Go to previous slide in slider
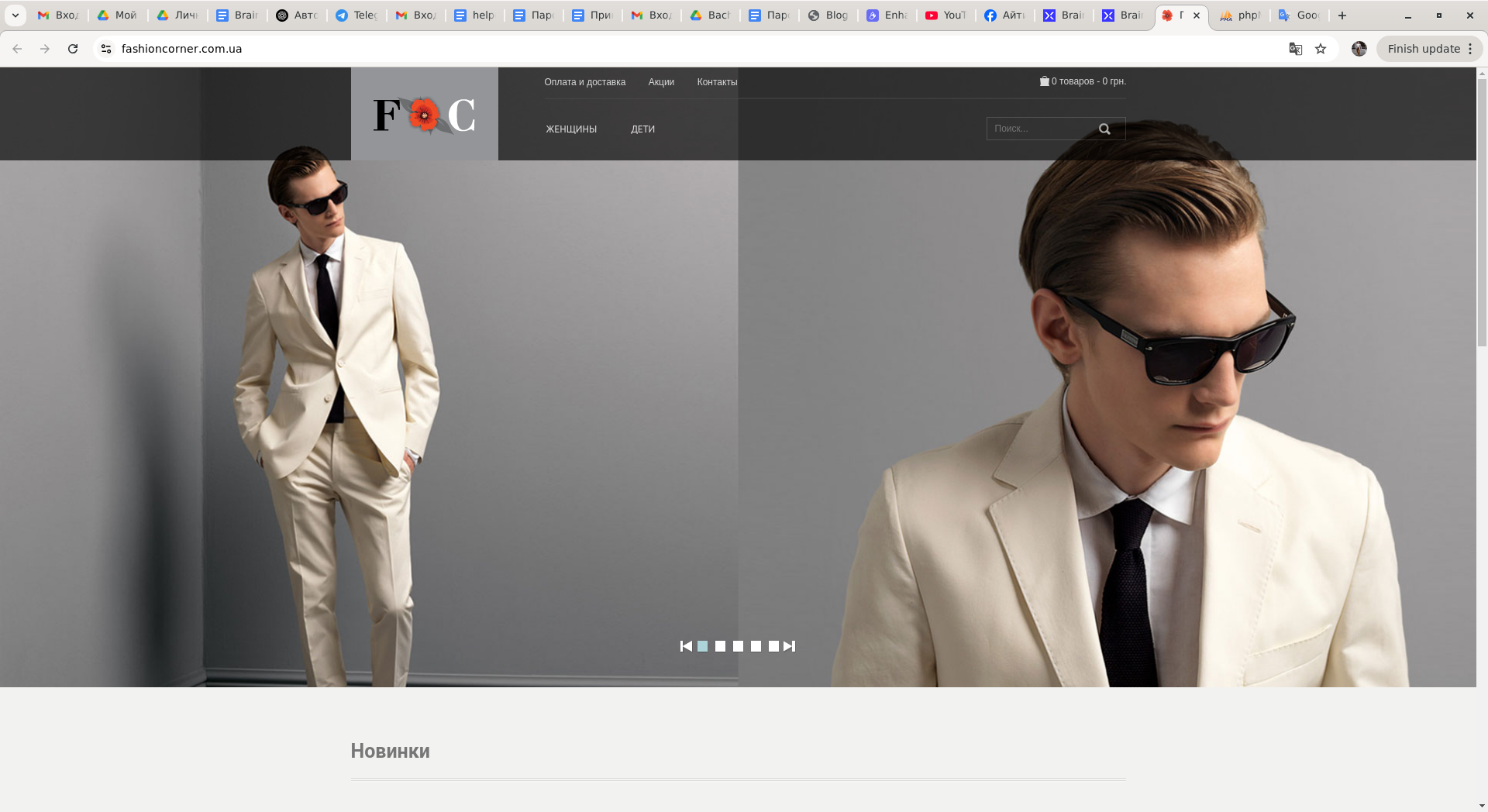 pyautogui.click(x=686, y=646)
